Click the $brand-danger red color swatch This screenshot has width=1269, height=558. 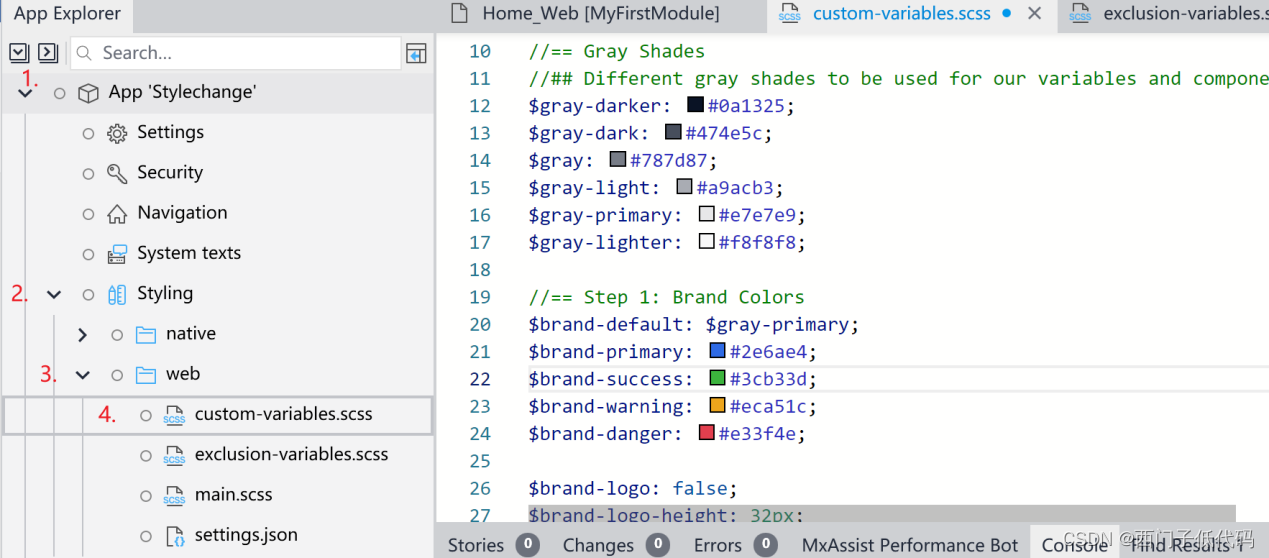(x=706, y=433)
